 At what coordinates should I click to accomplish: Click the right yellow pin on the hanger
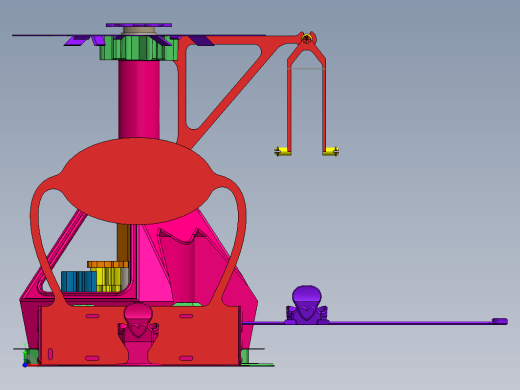(331, 151)
